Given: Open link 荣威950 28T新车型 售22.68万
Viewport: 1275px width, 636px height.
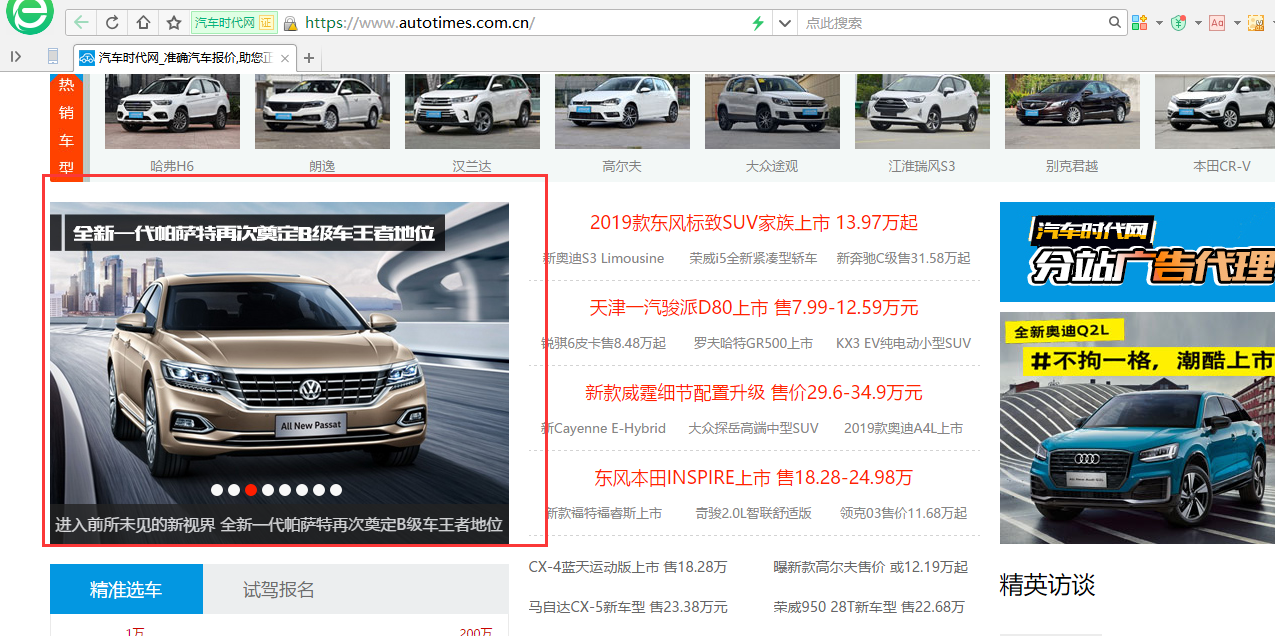Looking at the screenshot, I should pos(869,607).
